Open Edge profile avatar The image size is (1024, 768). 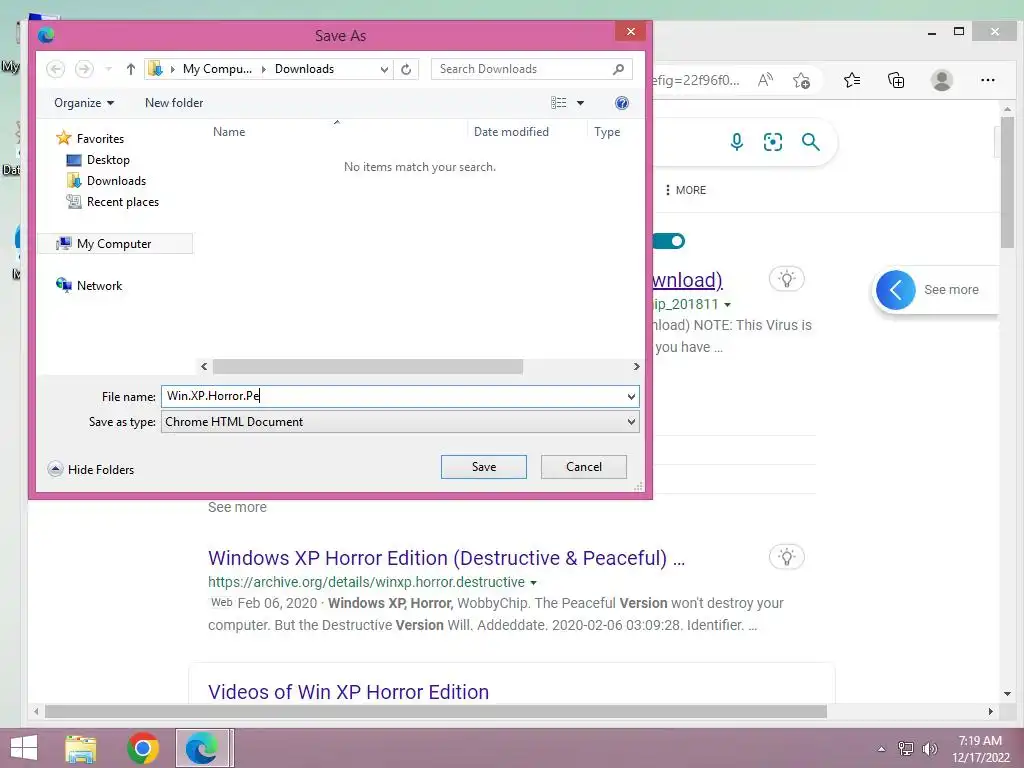point(942,80)
